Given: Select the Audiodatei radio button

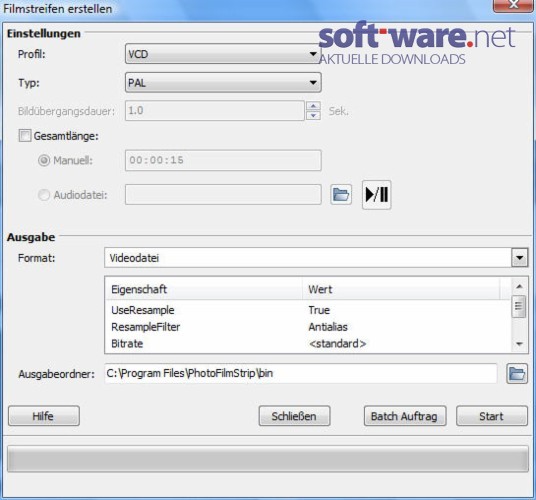Looking at the screenshot, I should 44,195.
